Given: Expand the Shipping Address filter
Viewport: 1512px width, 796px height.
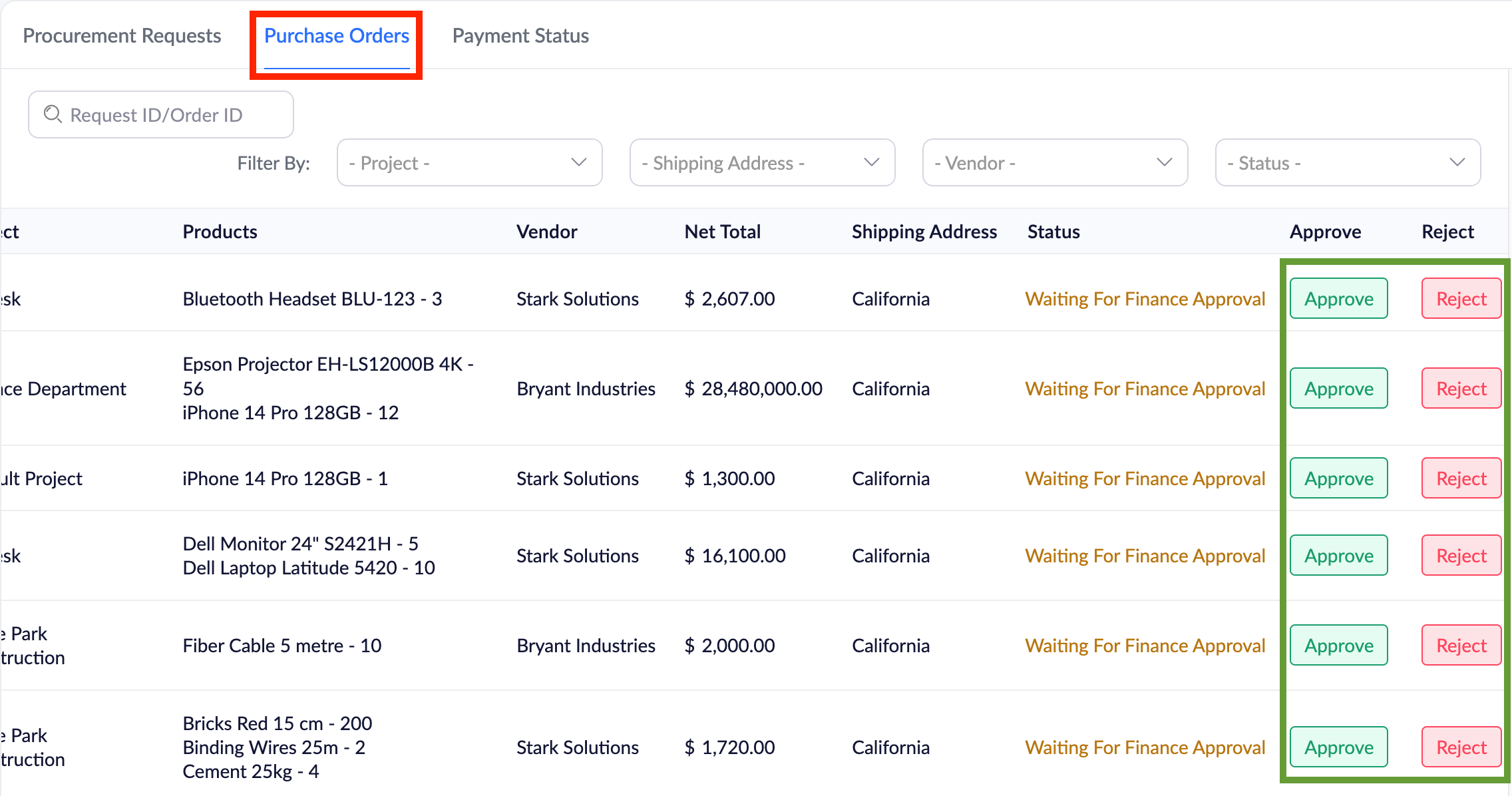Looking at the screenshot, I should pyautogui.click(x=762, y=162).
